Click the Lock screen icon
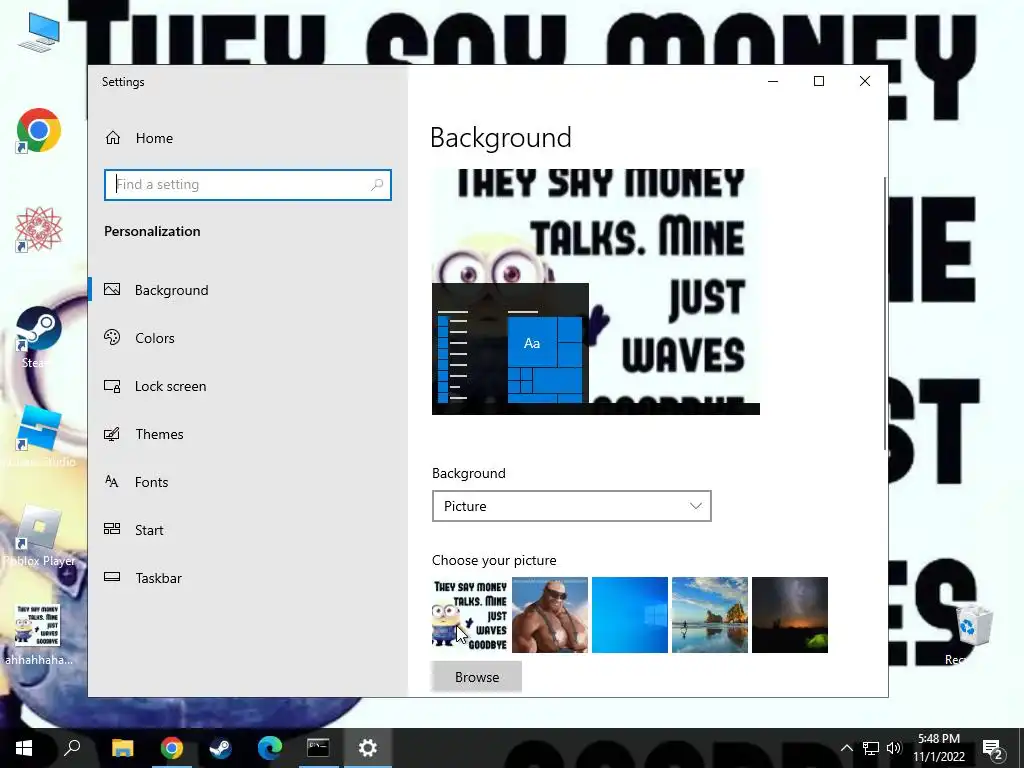The height and width of the screenshot is (768, 1024). 112,386
